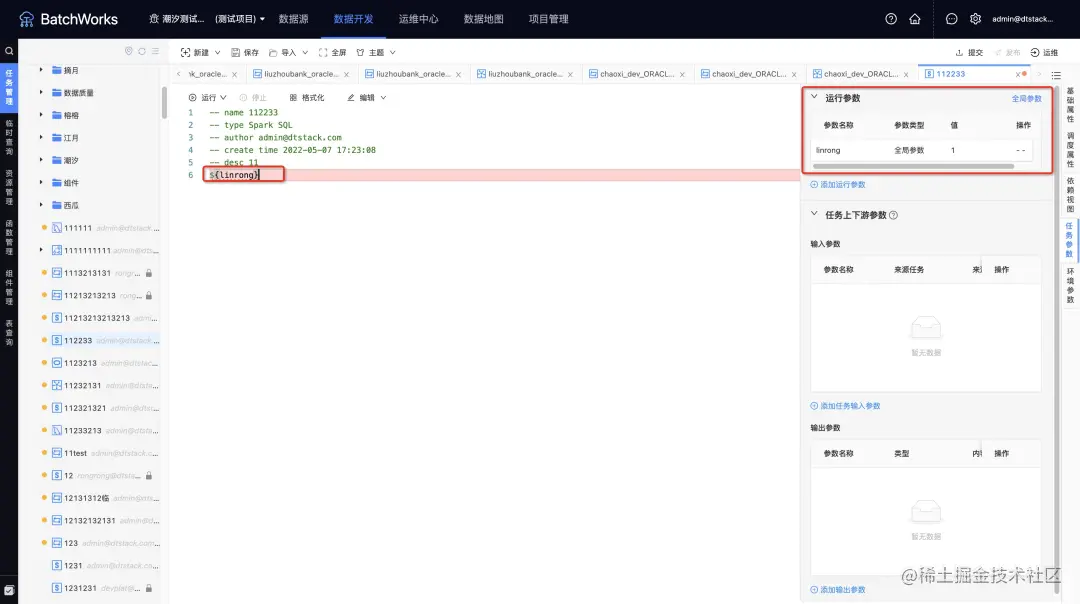Screen dimensions: 1080x604
Task: Click 添加运行参数 link
Action: tap(838, 185)
